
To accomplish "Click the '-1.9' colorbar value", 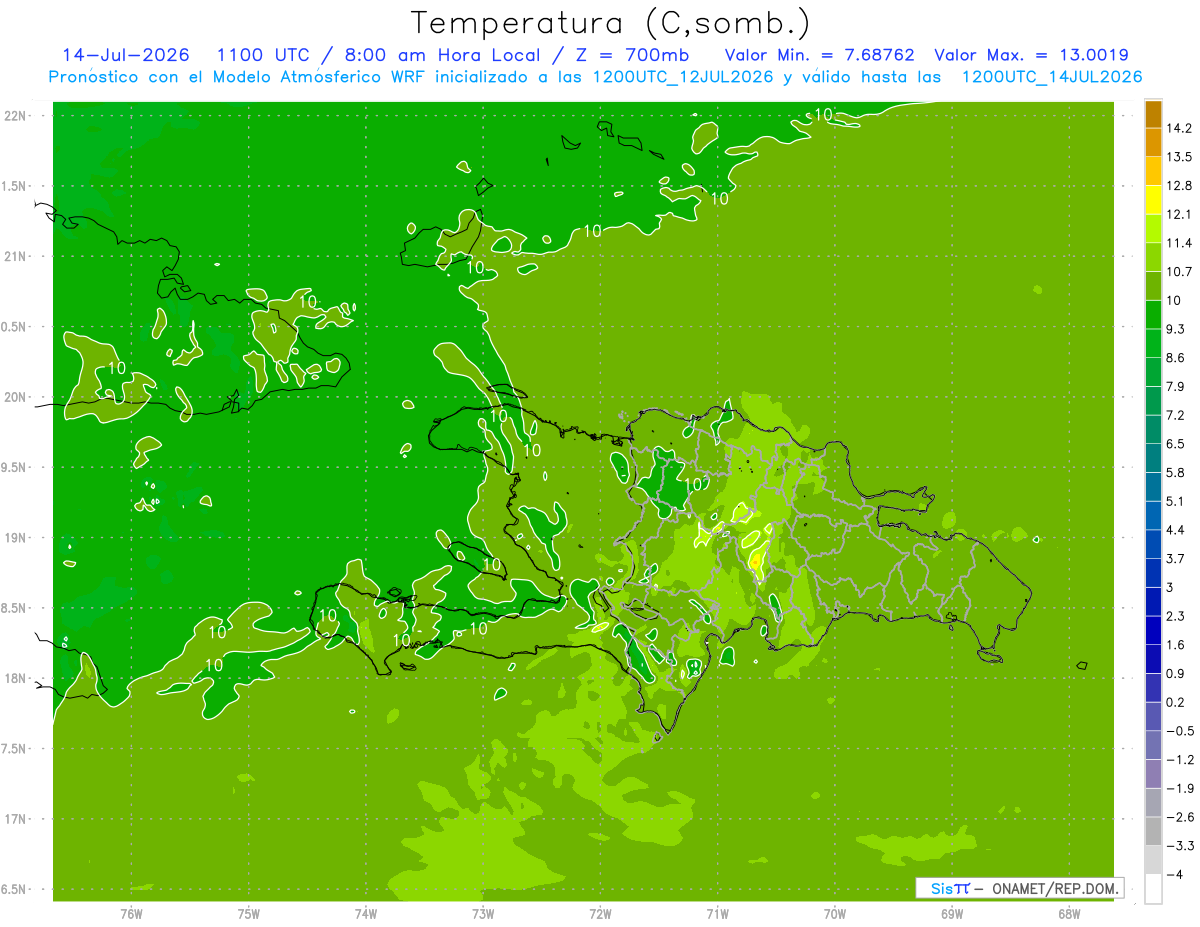I will pyautogui.click(x=1179, y=788).
